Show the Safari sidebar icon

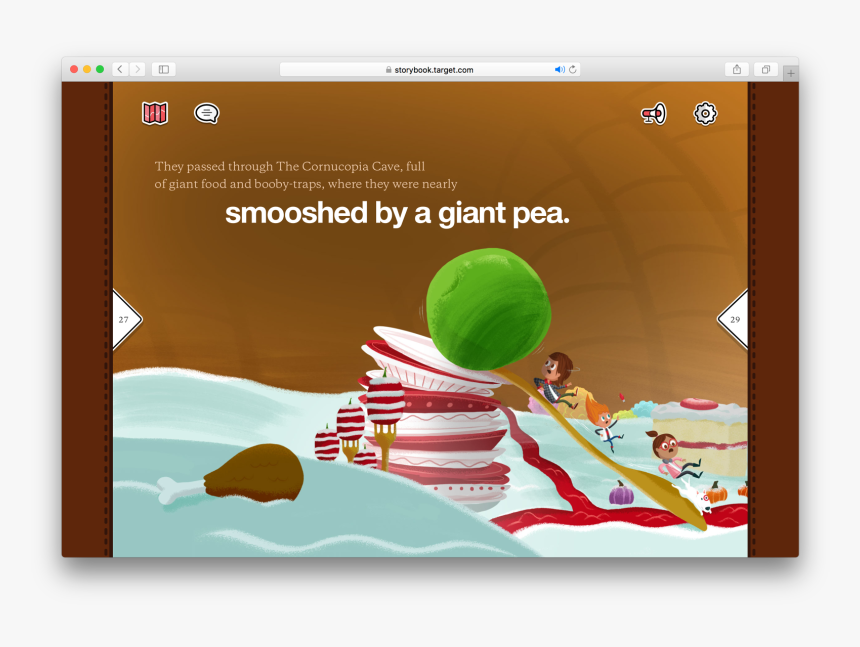tap(162, 69)
